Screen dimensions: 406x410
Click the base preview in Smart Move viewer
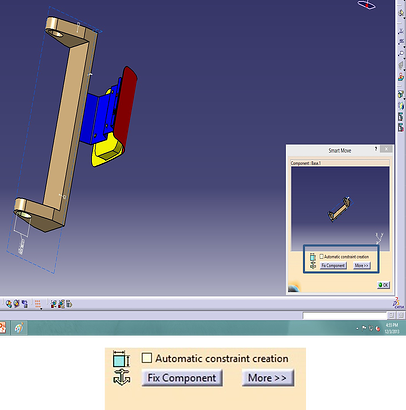tap(339, 209)
